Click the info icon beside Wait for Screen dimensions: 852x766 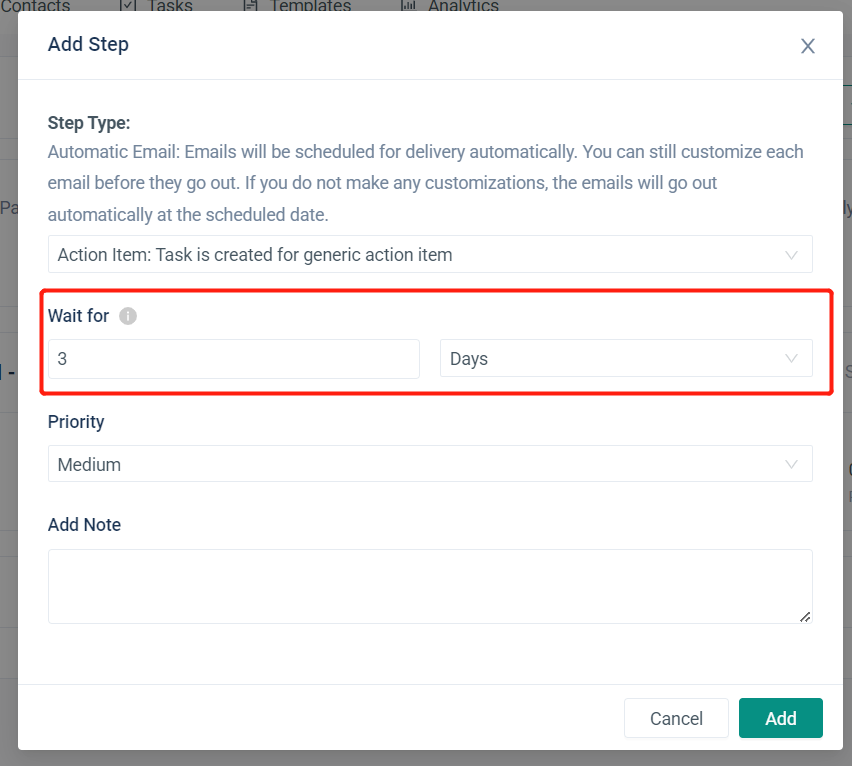click(x=128, y=316)
